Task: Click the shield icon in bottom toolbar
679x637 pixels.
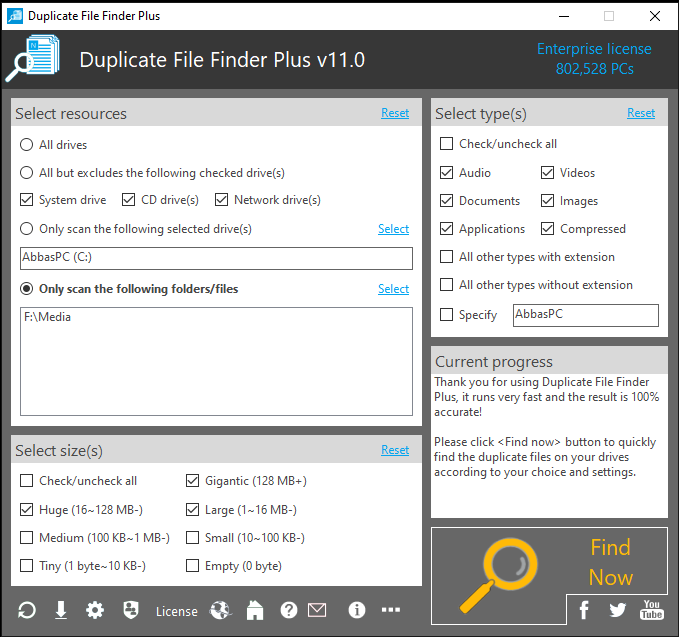Action: coord(131,610)
